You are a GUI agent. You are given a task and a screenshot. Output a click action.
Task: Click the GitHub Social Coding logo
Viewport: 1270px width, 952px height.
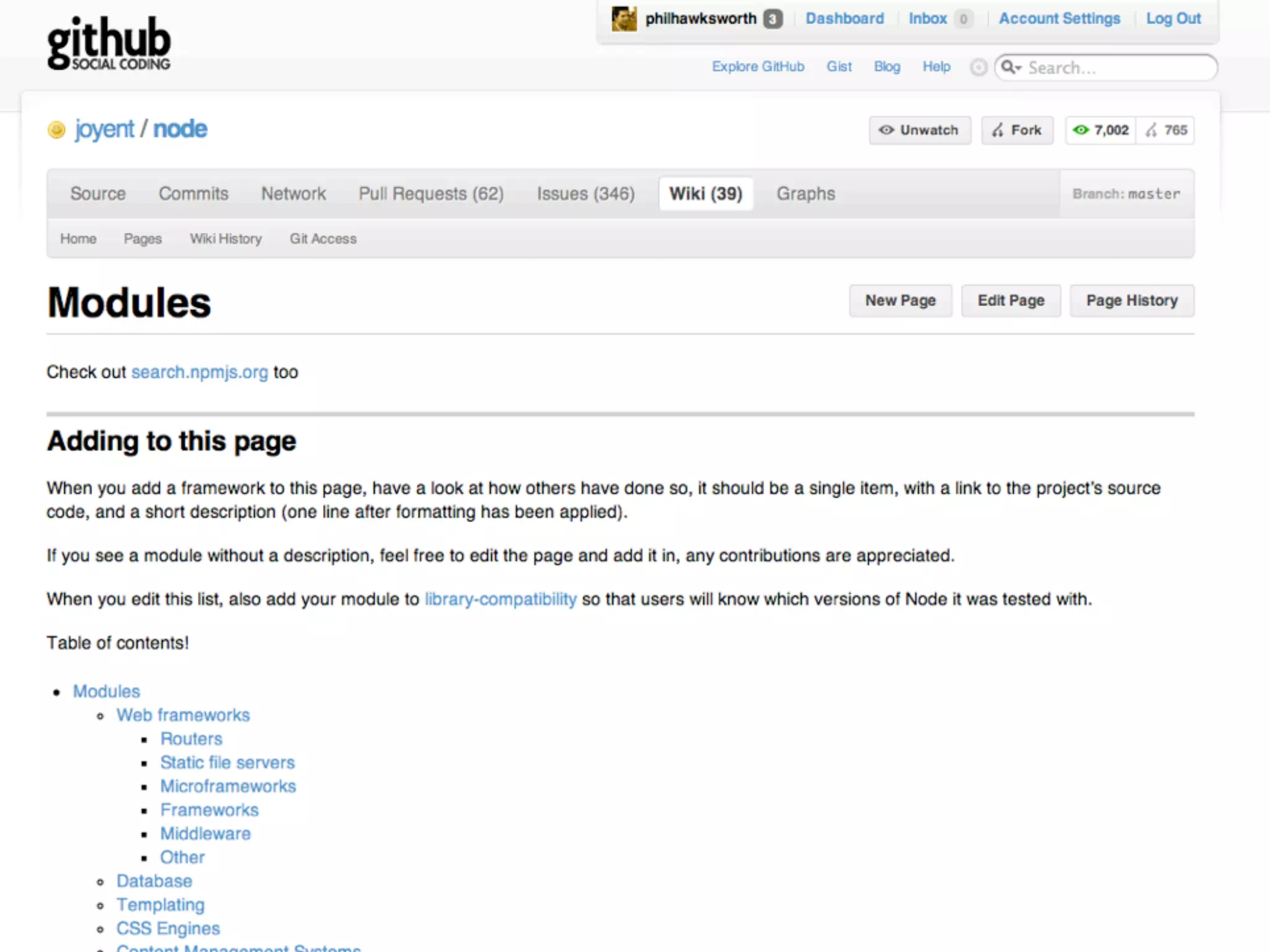[109, 43]
